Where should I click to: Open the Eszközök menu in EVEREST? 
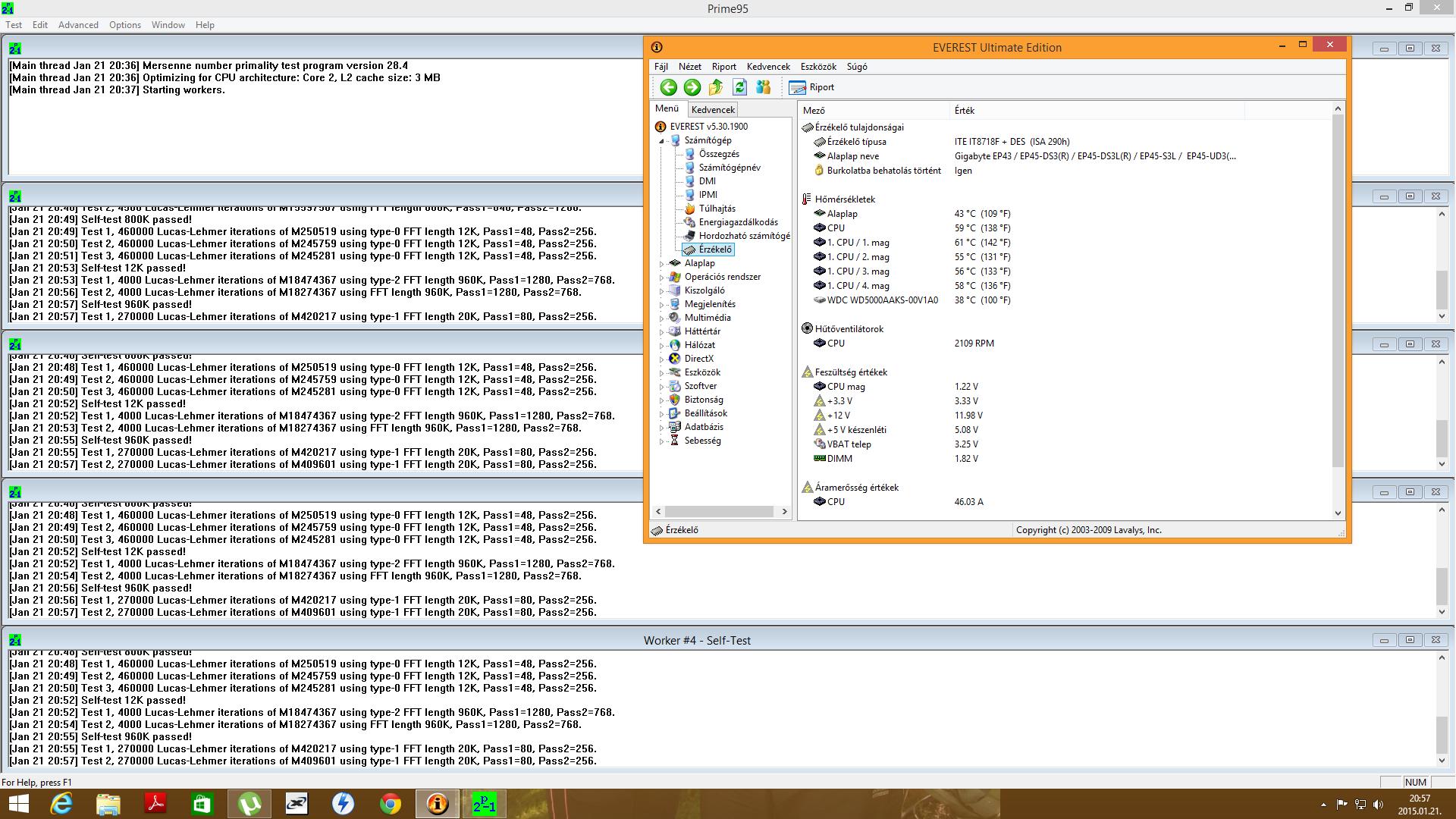818,67
